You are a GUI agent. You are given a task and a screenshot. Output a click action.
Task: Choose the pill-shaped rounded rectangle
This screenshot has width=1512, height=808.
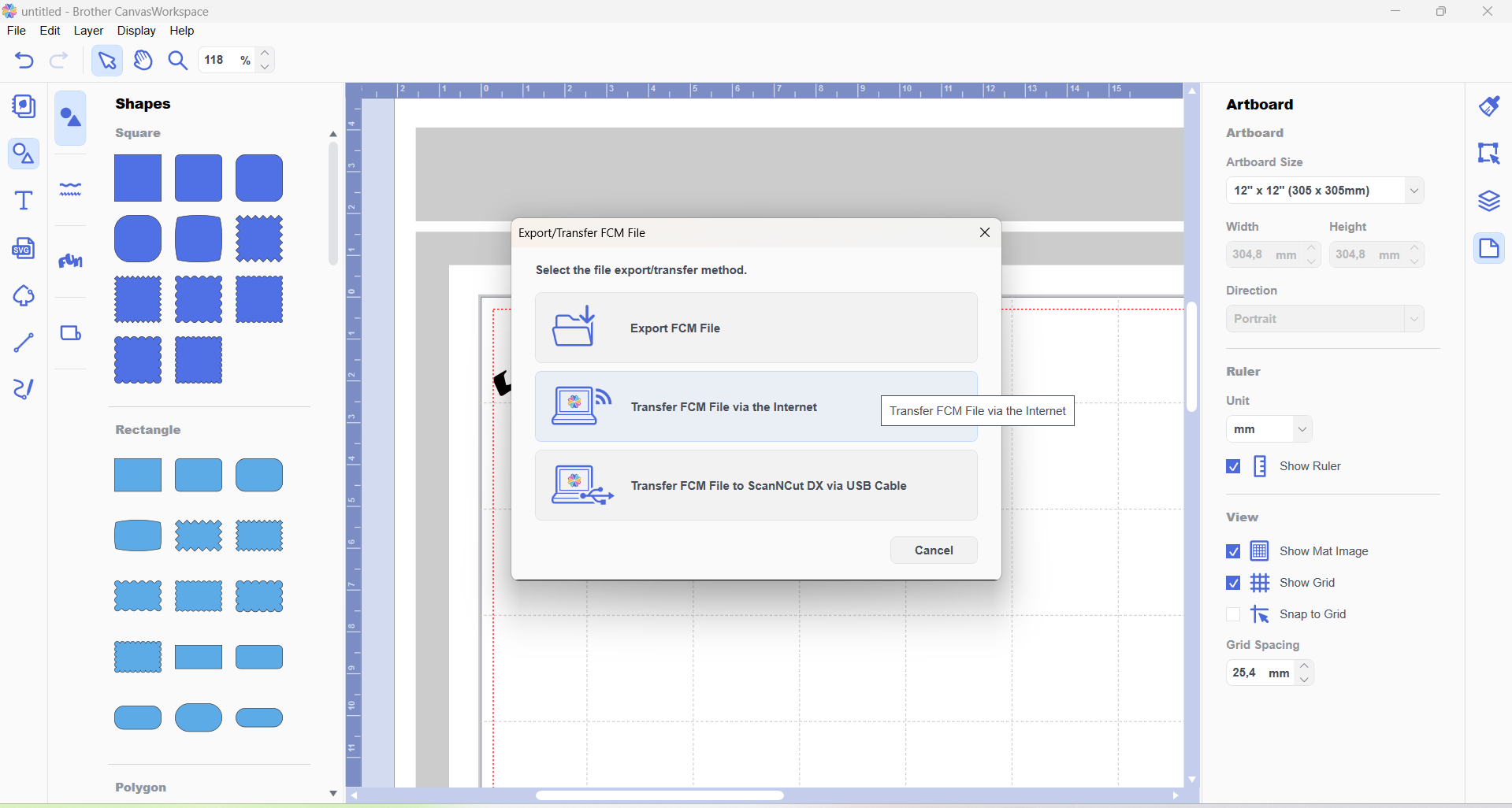[x=259, y=717]
